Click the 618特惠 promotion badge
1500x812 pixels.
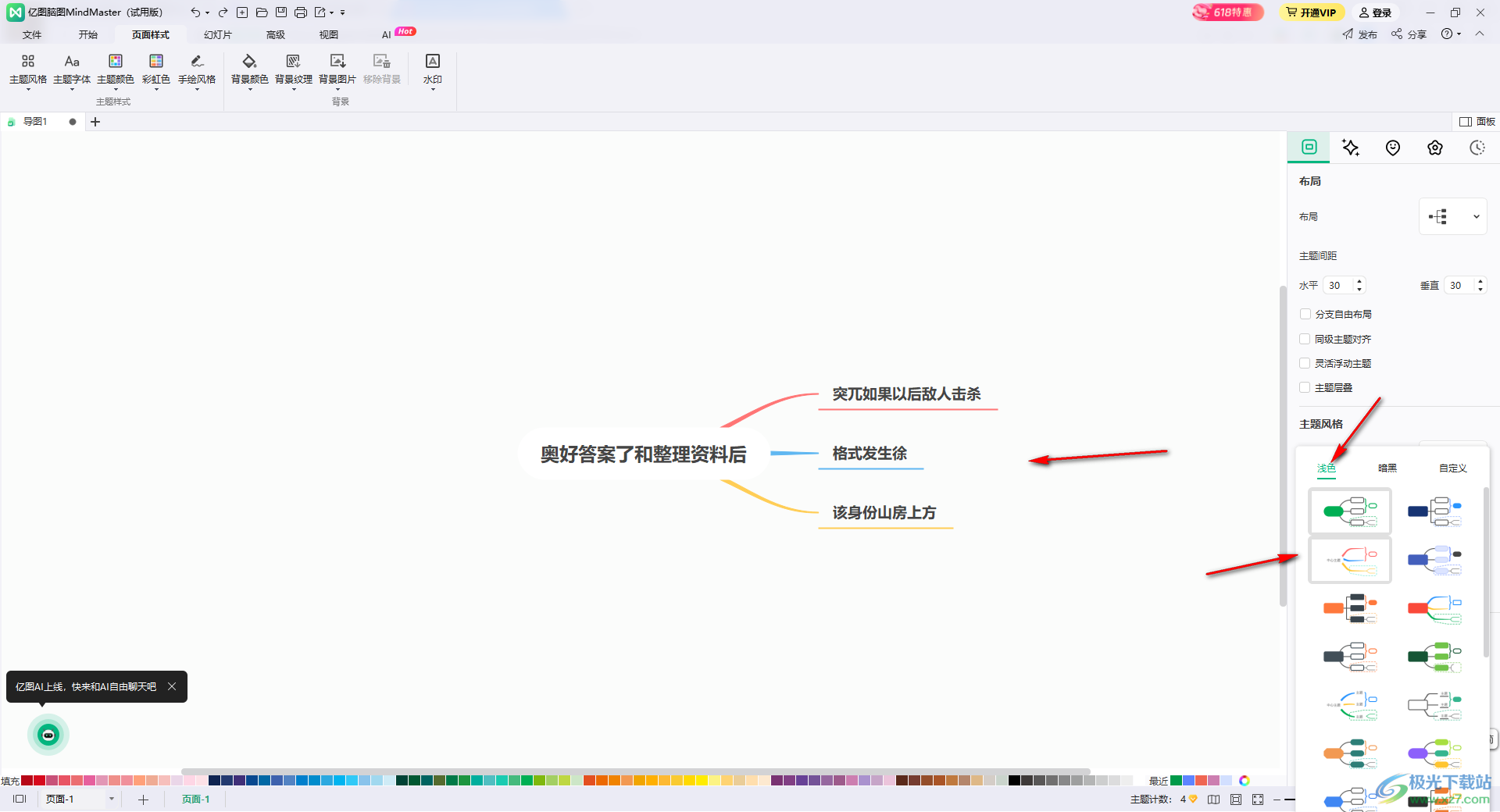pos(1228,12)
